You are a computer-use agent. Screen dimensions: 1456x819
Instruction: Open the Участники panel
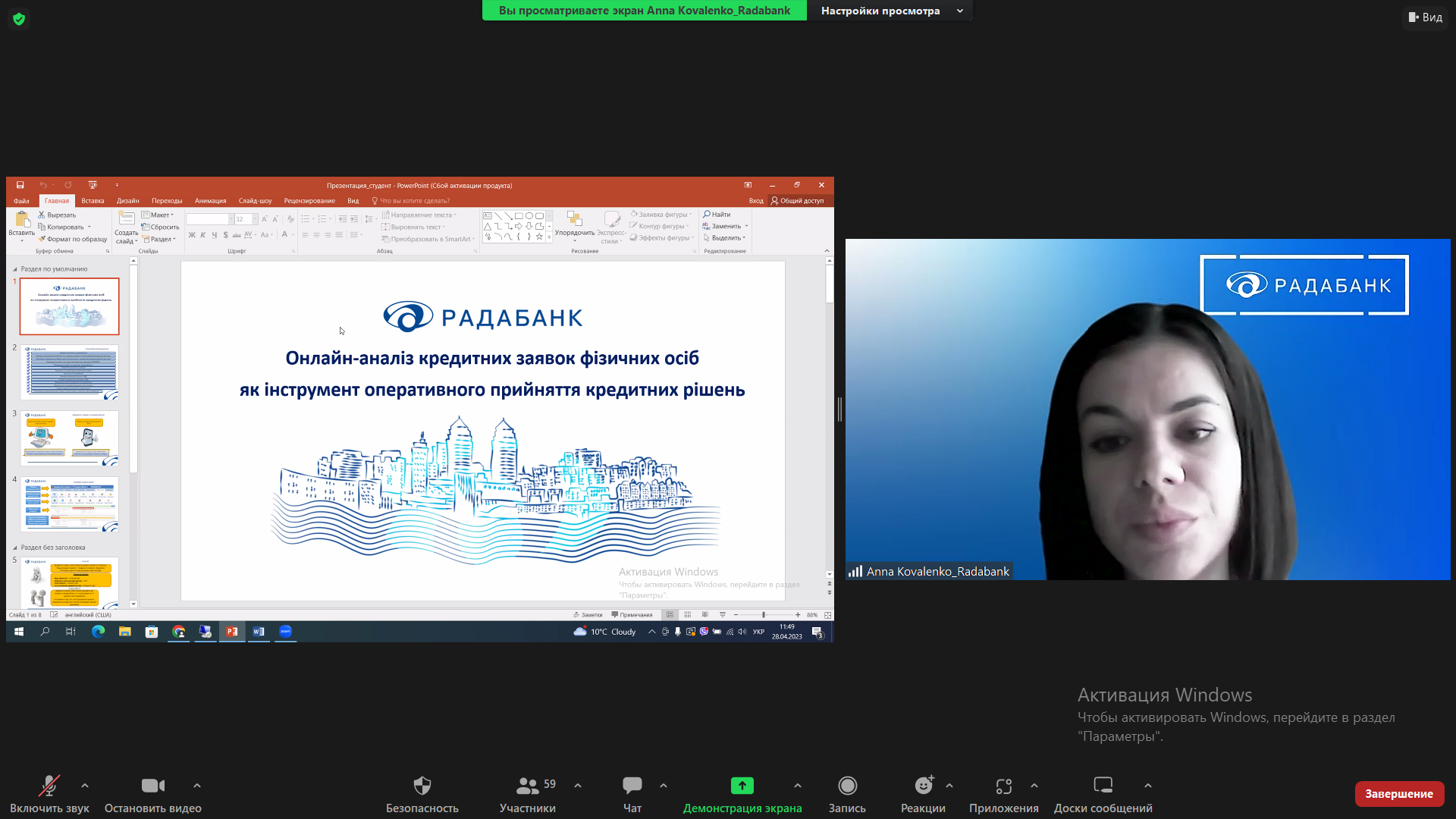(528, 794)
